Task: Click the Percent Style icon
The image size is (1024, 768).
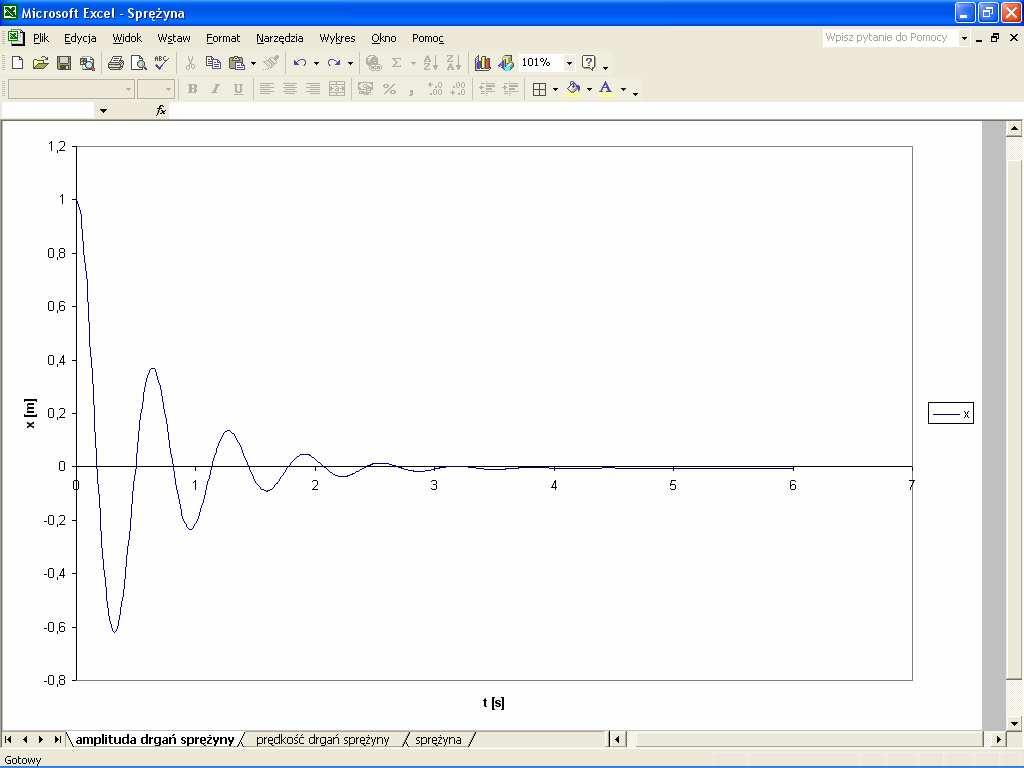Action: pos(389,89)
